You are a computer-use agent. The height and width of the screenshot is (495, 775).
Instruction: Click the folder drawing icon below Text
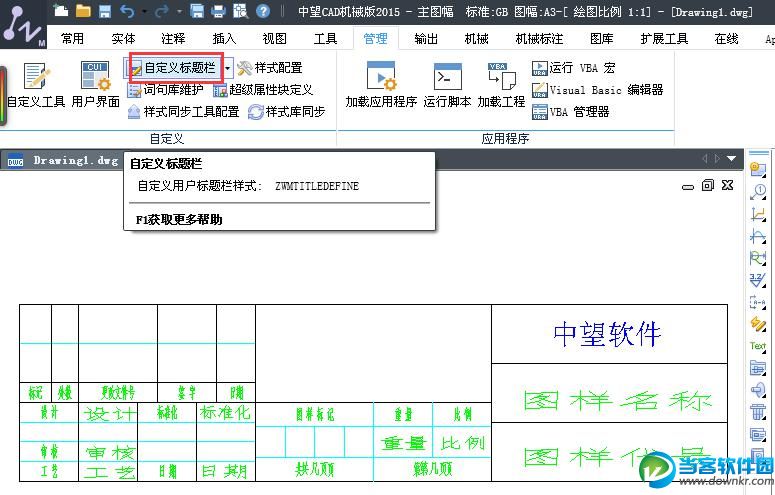tap(758, 368)
